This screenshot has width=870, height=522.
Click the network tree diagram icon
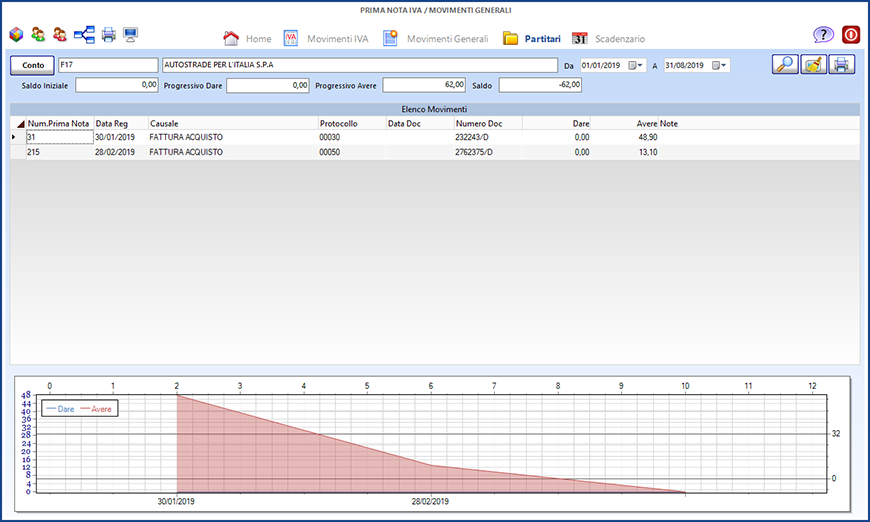[85, 35]
